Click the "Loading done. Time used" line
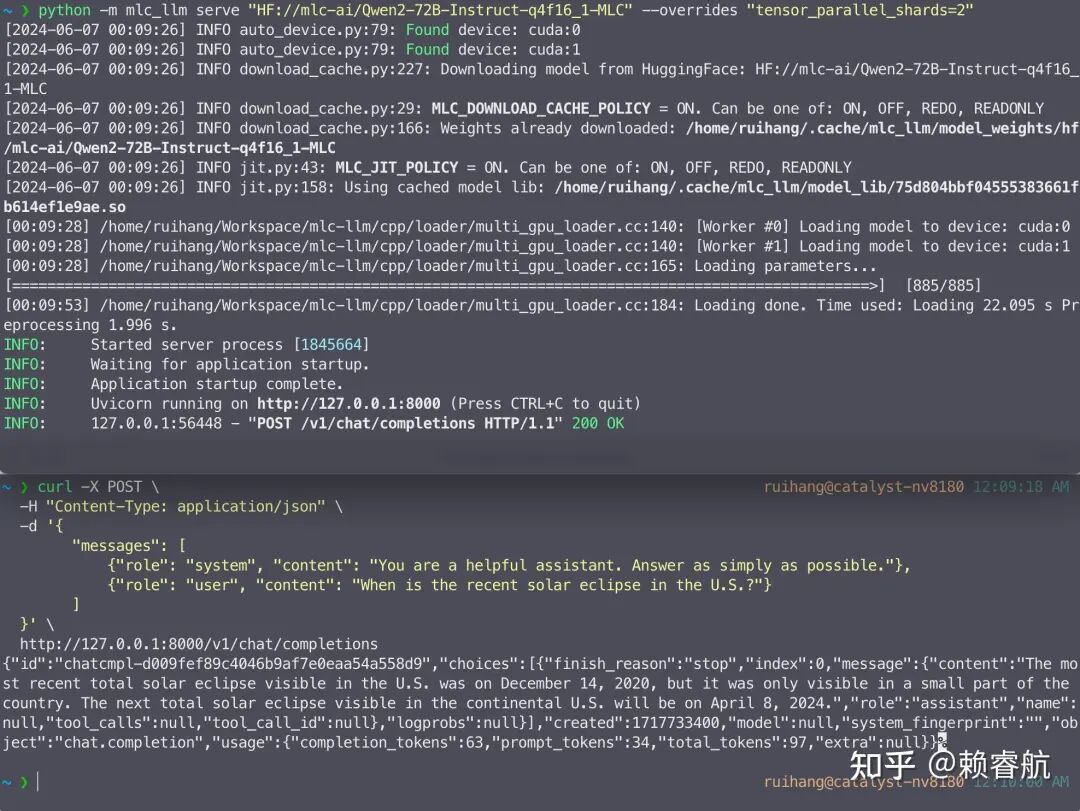Screen dimensions: 1080x811 click(x=541, y=315)
